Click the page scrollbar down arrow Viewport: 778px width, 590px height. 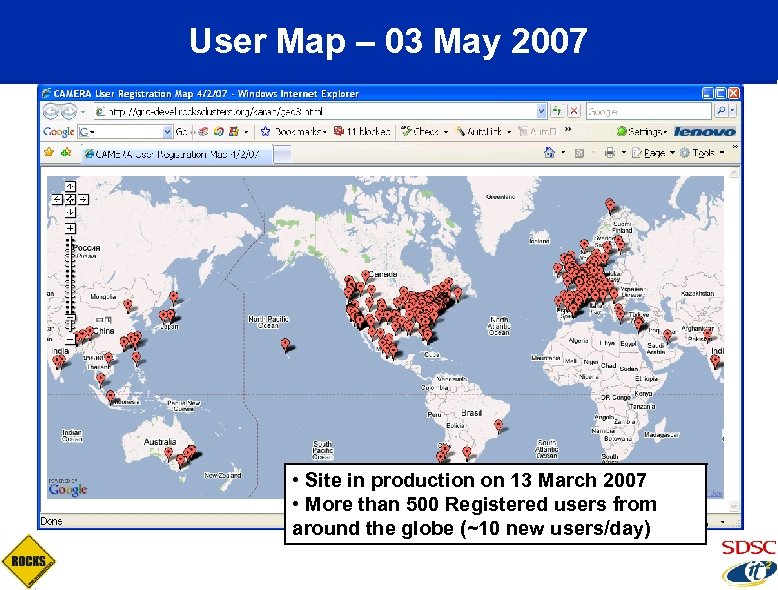(x=734, y=507)
